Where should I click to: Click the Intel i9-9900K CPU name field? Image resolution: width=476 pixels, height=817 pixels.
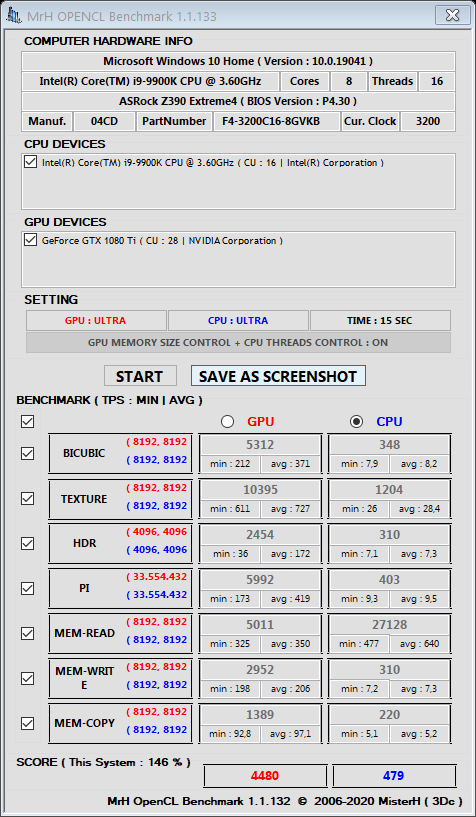pos(151,81)
